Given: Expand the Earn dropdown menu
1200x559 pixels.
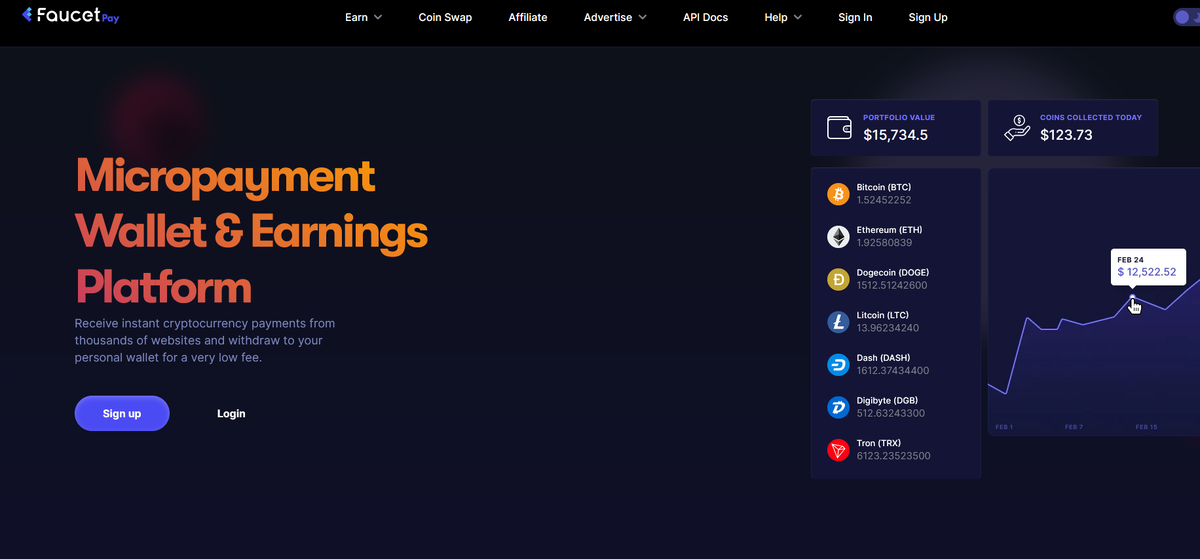Looking at the screenshot, I should coord(364,17).
